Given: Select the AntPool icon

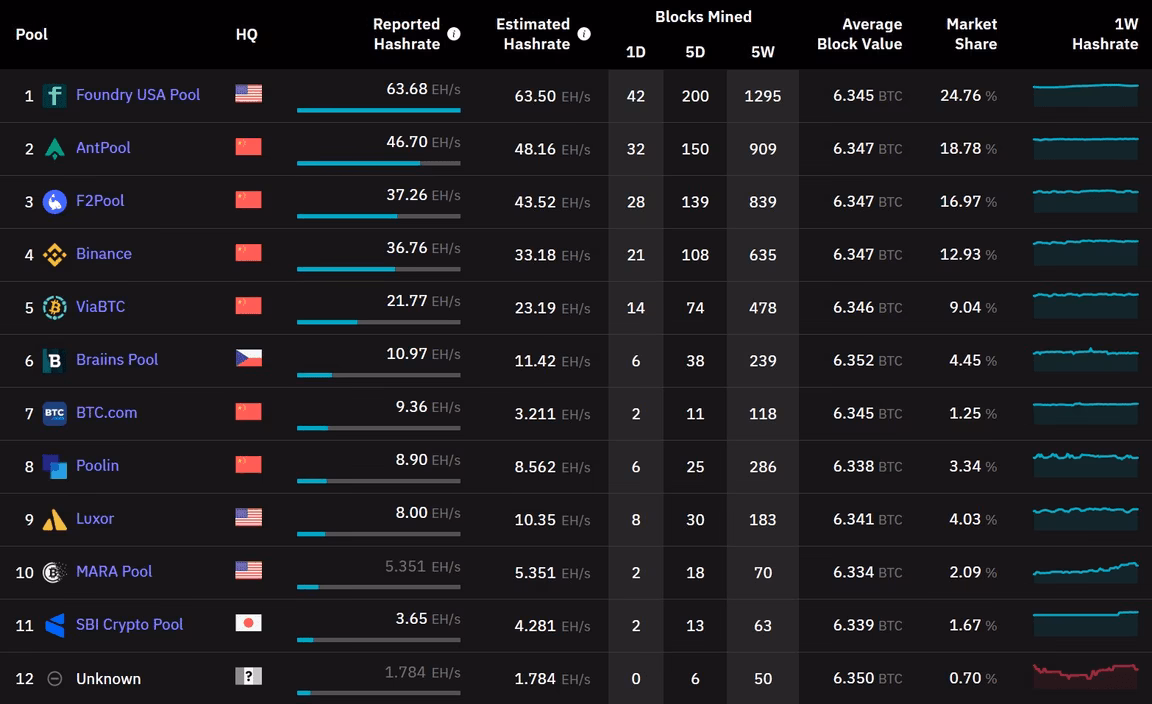Looking at the screenshot, I should pos(55,147).
